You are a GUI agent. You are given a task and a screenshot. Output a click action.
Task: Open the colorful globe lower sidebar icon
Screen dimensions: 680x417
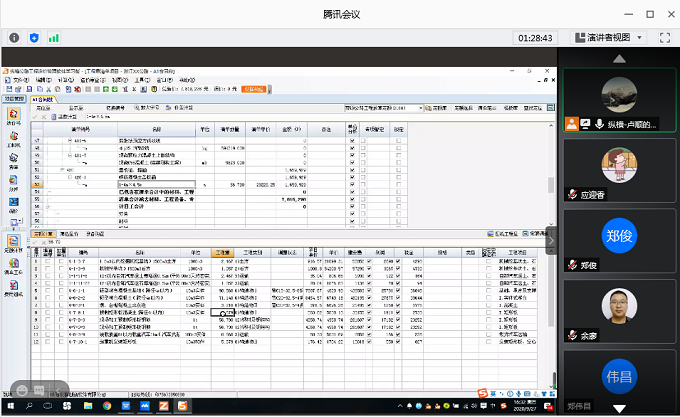(x=13, y=266)
